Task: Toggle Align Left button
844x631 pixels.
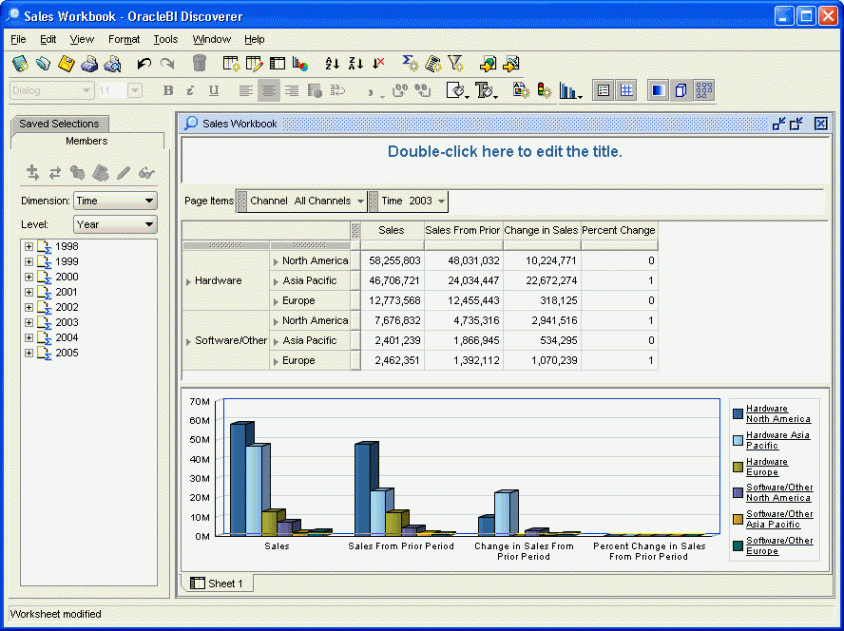Action: 245,90
